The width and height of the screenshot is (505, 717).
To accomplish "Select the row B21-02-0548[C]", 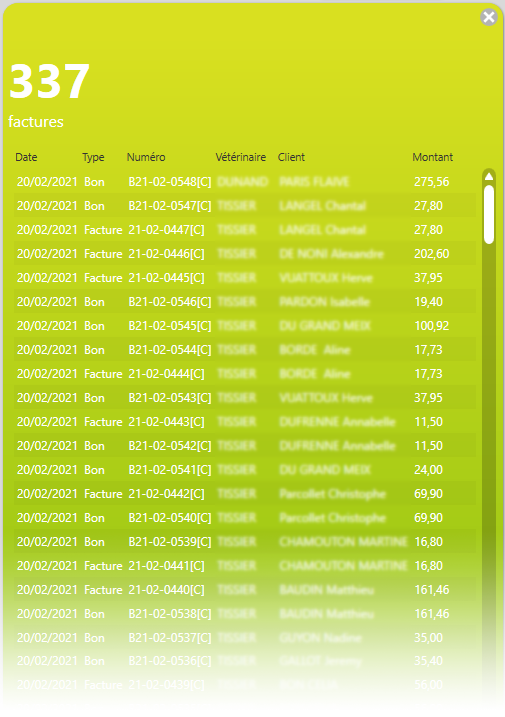I will (245, 182).
